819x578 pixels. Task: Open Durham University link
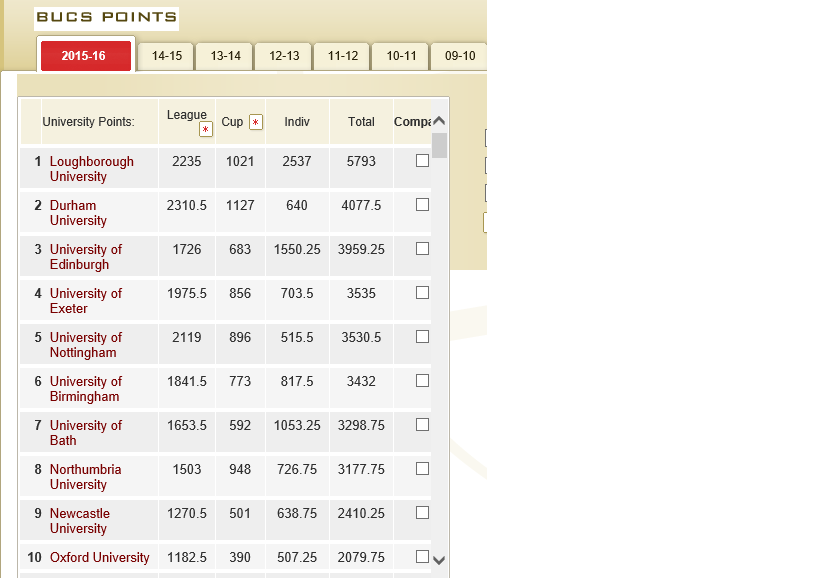(78, 213)
